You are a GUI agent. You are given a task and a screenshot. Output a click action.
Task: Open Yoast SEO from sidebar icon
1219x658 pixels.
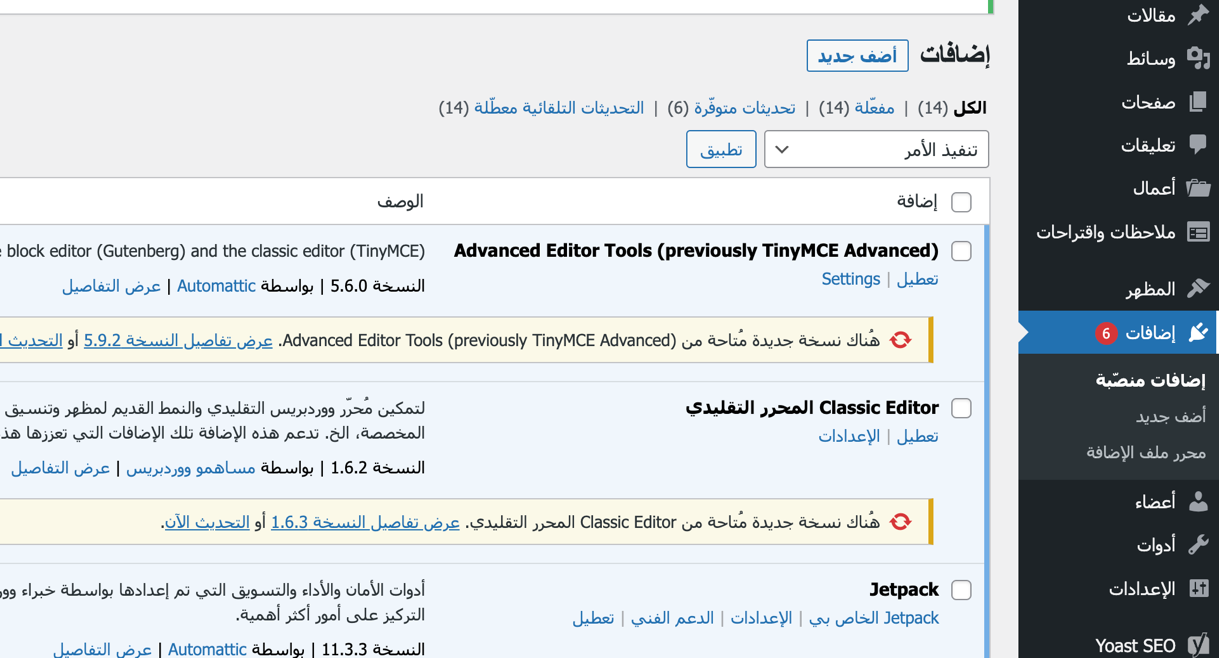click(x=1197, y=645)
